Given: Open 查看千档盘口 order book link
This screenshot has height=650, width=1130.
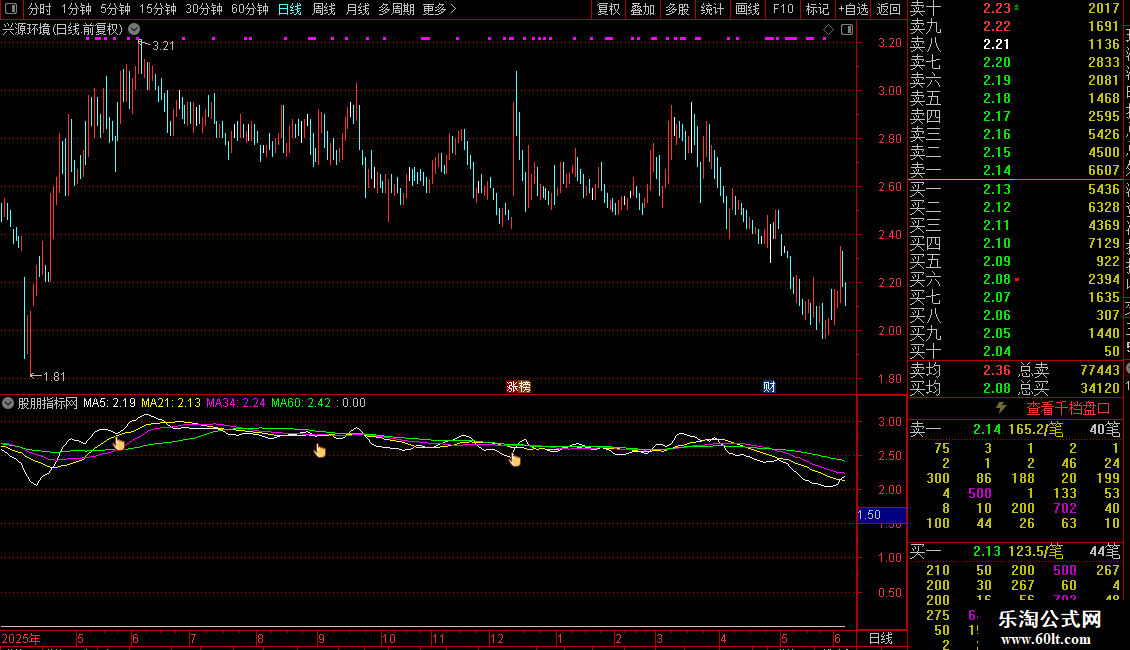Looking at the screenshot, I should pyautogui.click(x=1067, y=409).
